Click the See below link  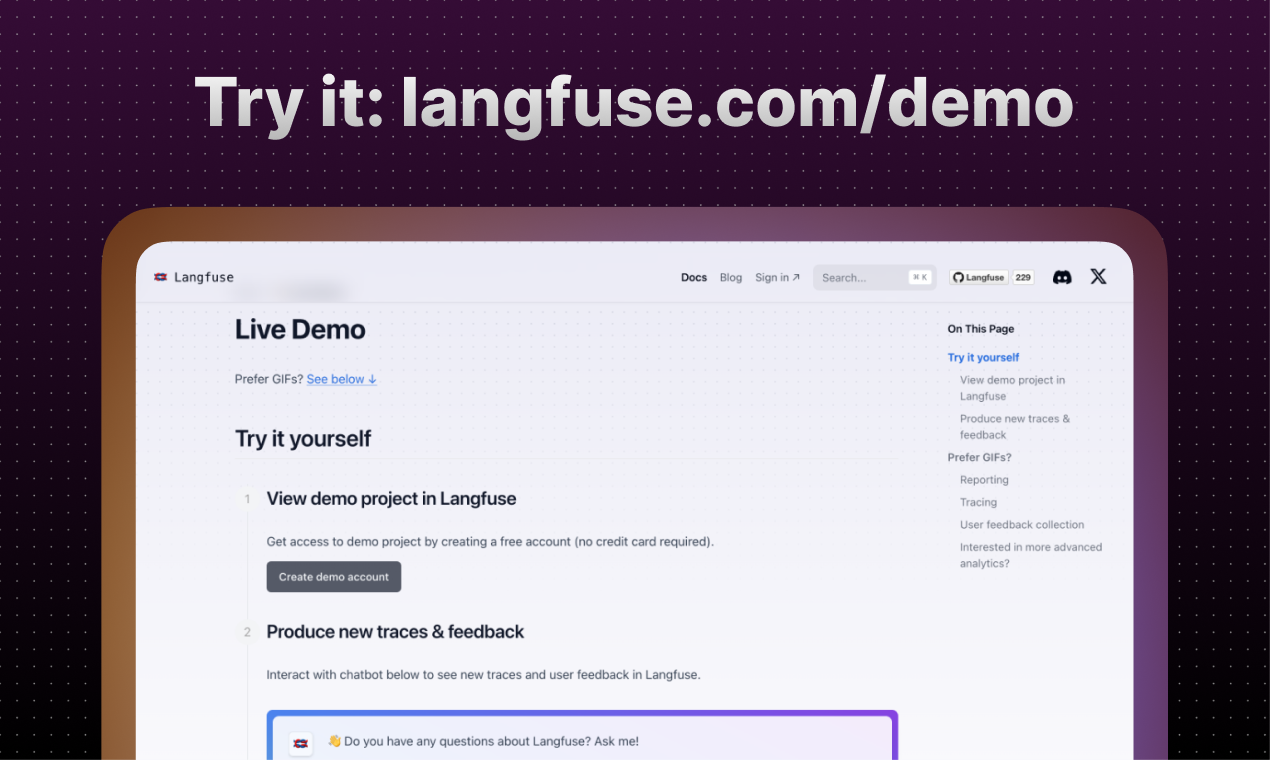click(342, 379)
